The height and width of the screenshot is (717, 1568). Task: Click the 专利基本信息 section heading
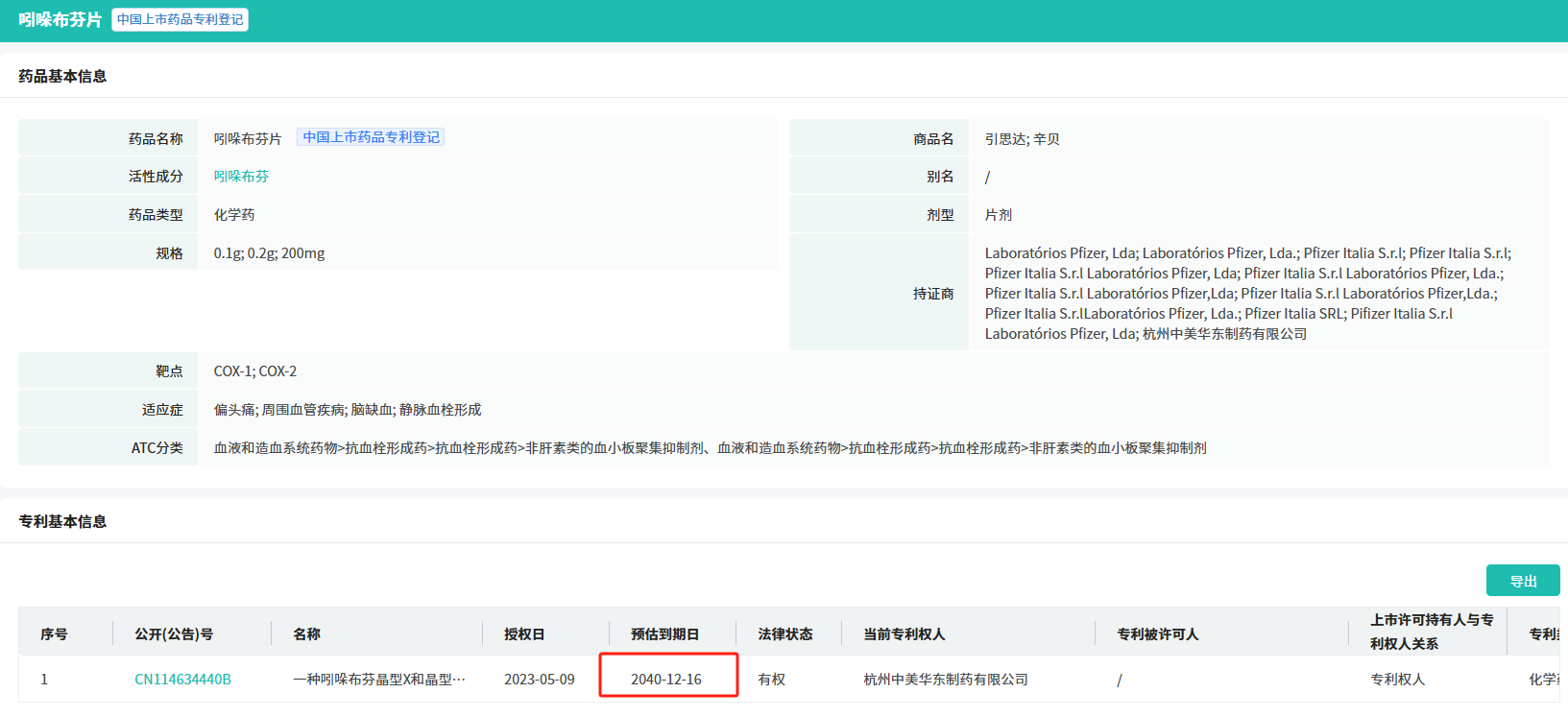(x=62, y=521)
